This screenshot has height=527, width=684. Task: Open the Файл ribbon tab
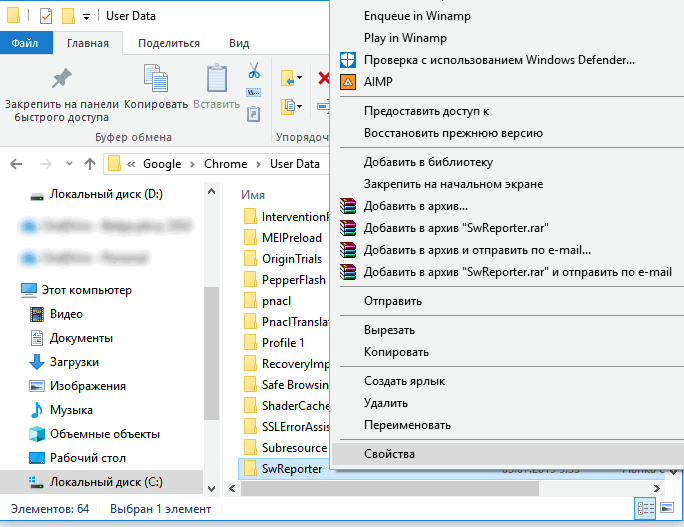click(25, 43)
